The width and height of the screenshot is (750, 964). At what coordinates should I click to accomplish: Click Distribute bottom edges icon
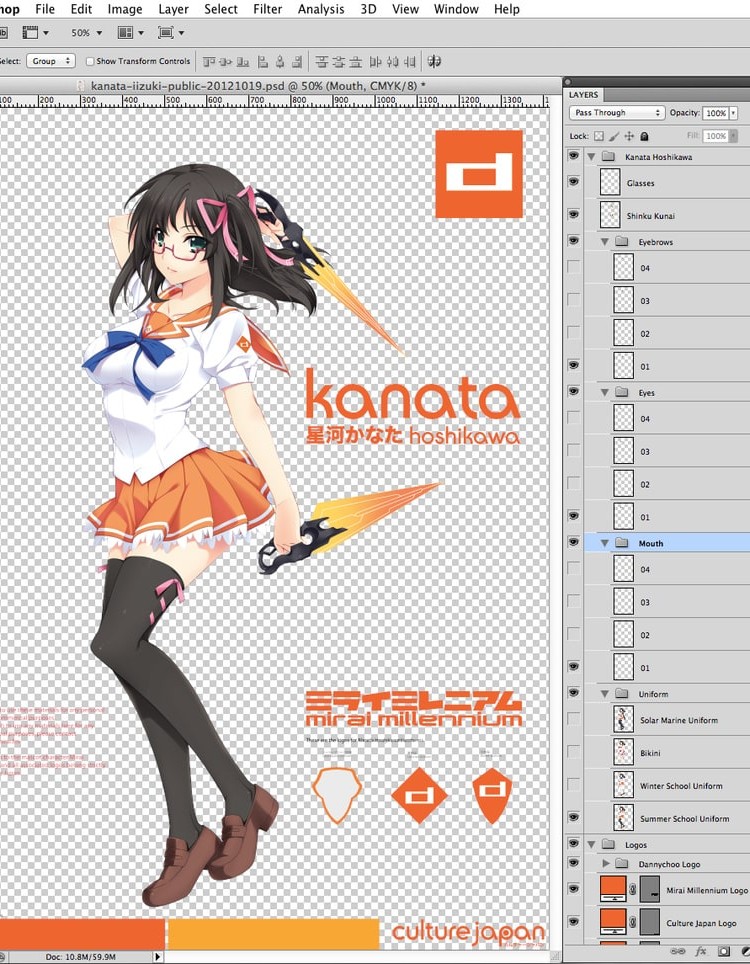[x=356, y=61]
